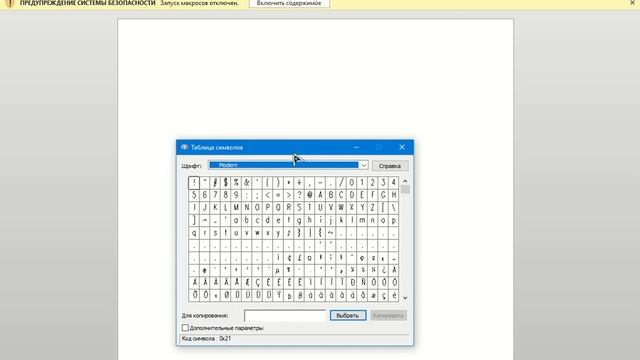Select the uppercase R character cell

[x=289, y=207]
